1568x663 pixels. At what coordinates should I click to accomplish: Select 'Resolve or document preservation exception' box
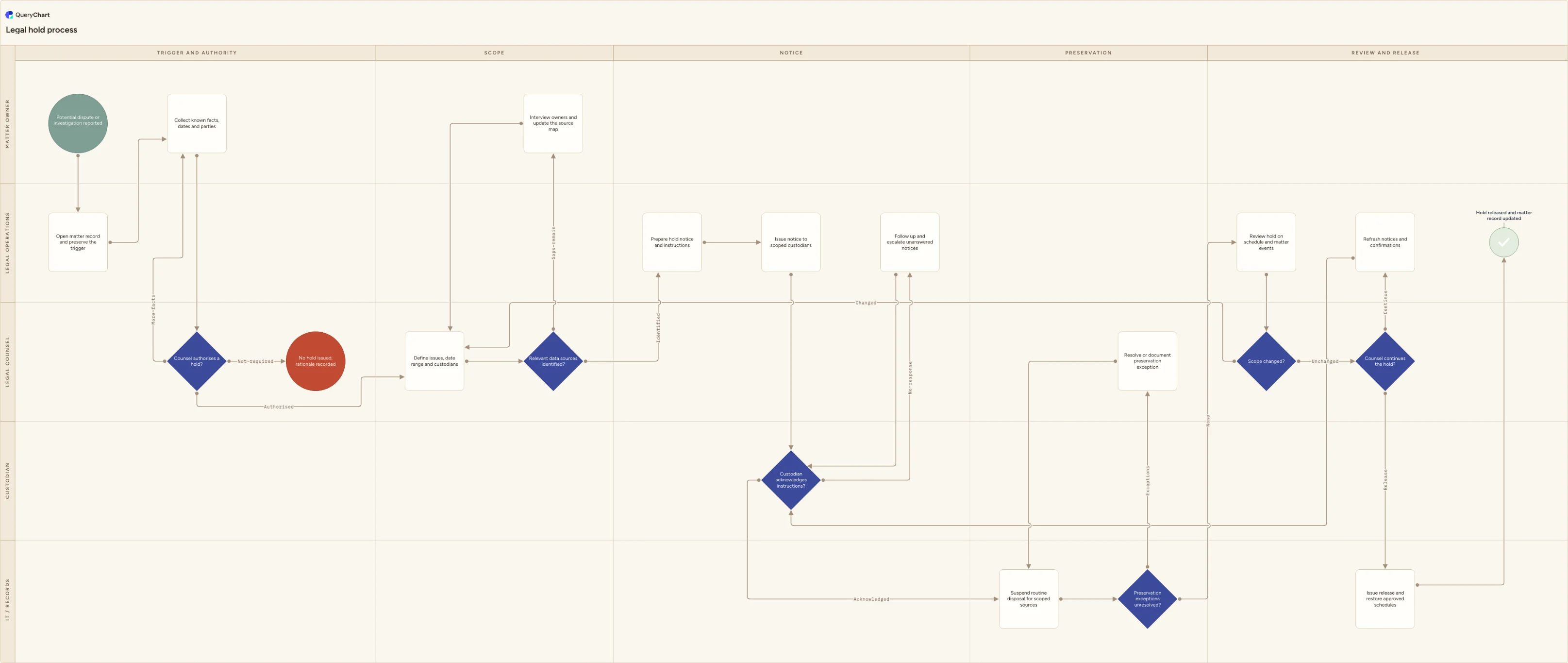point(1148,361)
